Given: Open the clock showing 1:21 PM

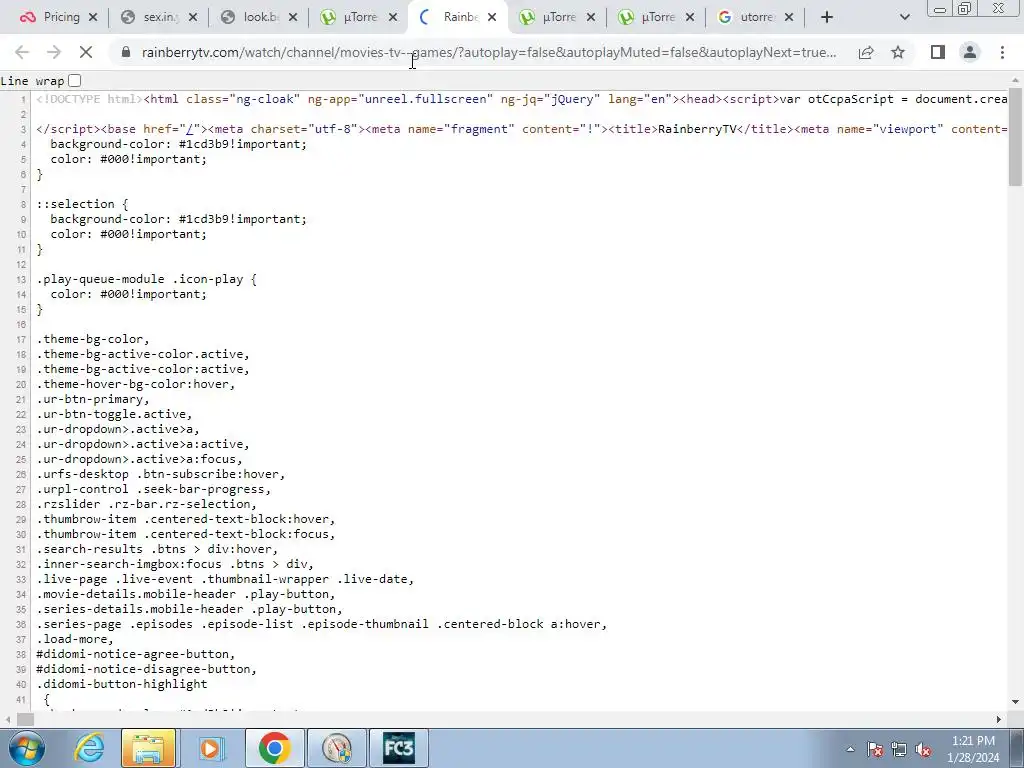Looking at the screenshot, I should pos(974,749).
